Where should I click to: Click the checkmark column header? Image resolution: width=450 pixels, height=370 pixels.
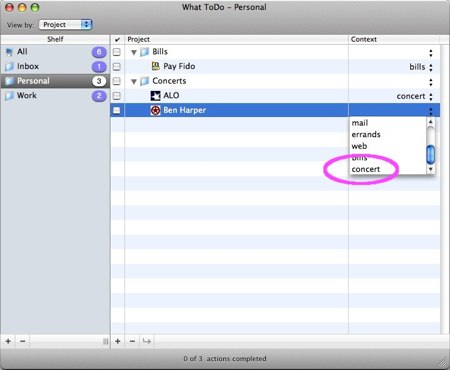[117, 40]
